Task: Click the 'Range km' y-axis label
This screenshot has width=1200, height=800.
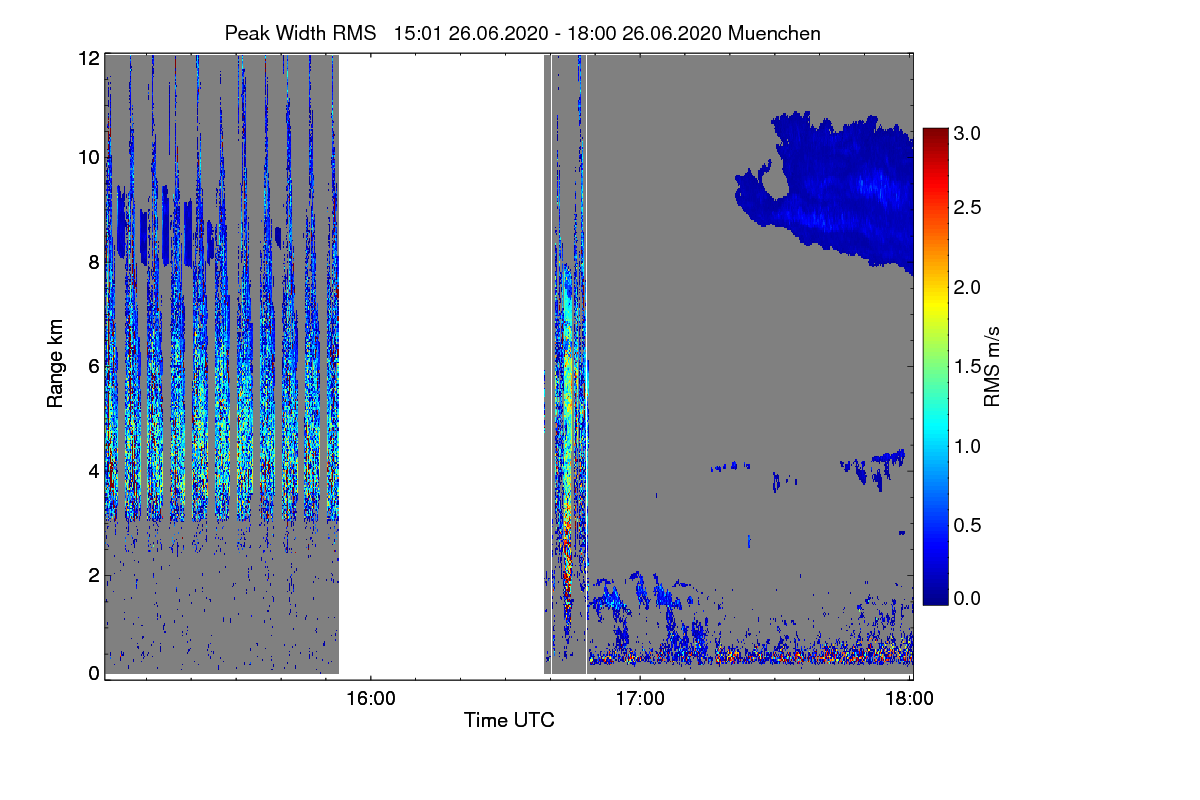Action: [x=56, y=364]
